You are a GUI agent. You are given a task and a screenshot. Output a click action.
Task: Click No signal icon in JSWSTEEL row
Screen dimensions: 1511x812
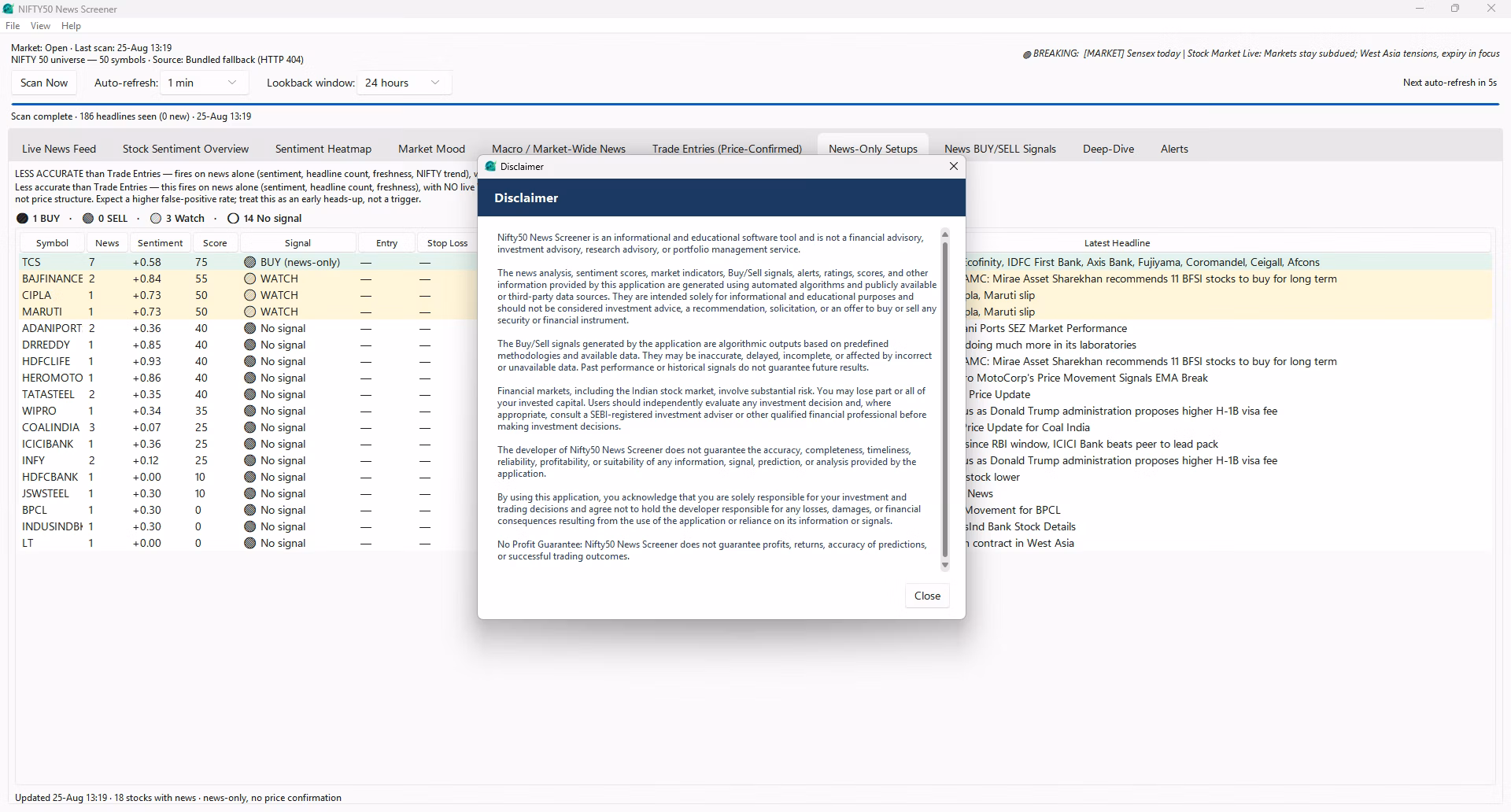coord(249,493)
